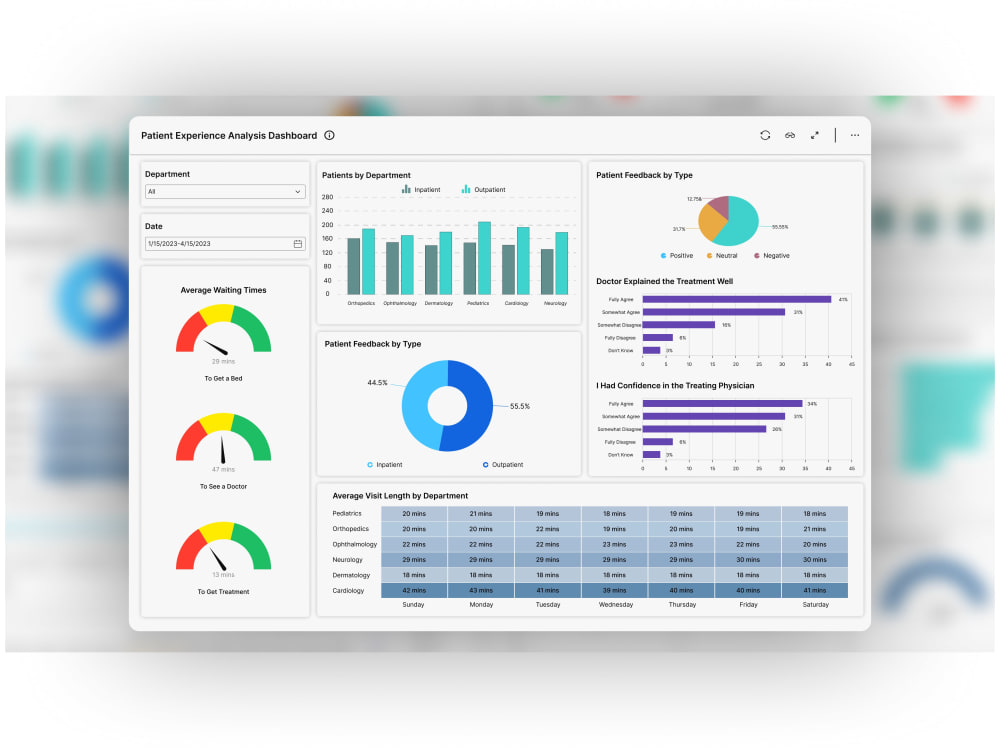Select Cardiology Wednesday cell 39 mins
Image resolution: width=1000 pixels, height=750 pixels.
click(x=614, y=591)
